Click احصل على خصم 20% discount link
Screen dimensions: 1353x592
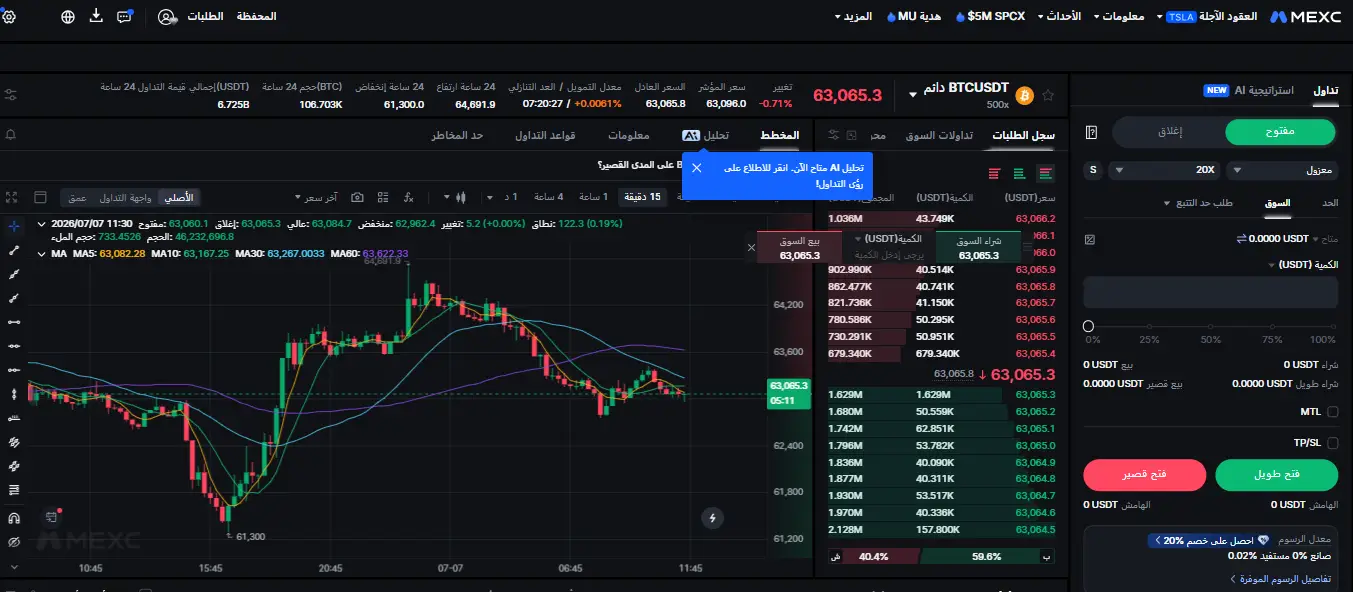1208,541
